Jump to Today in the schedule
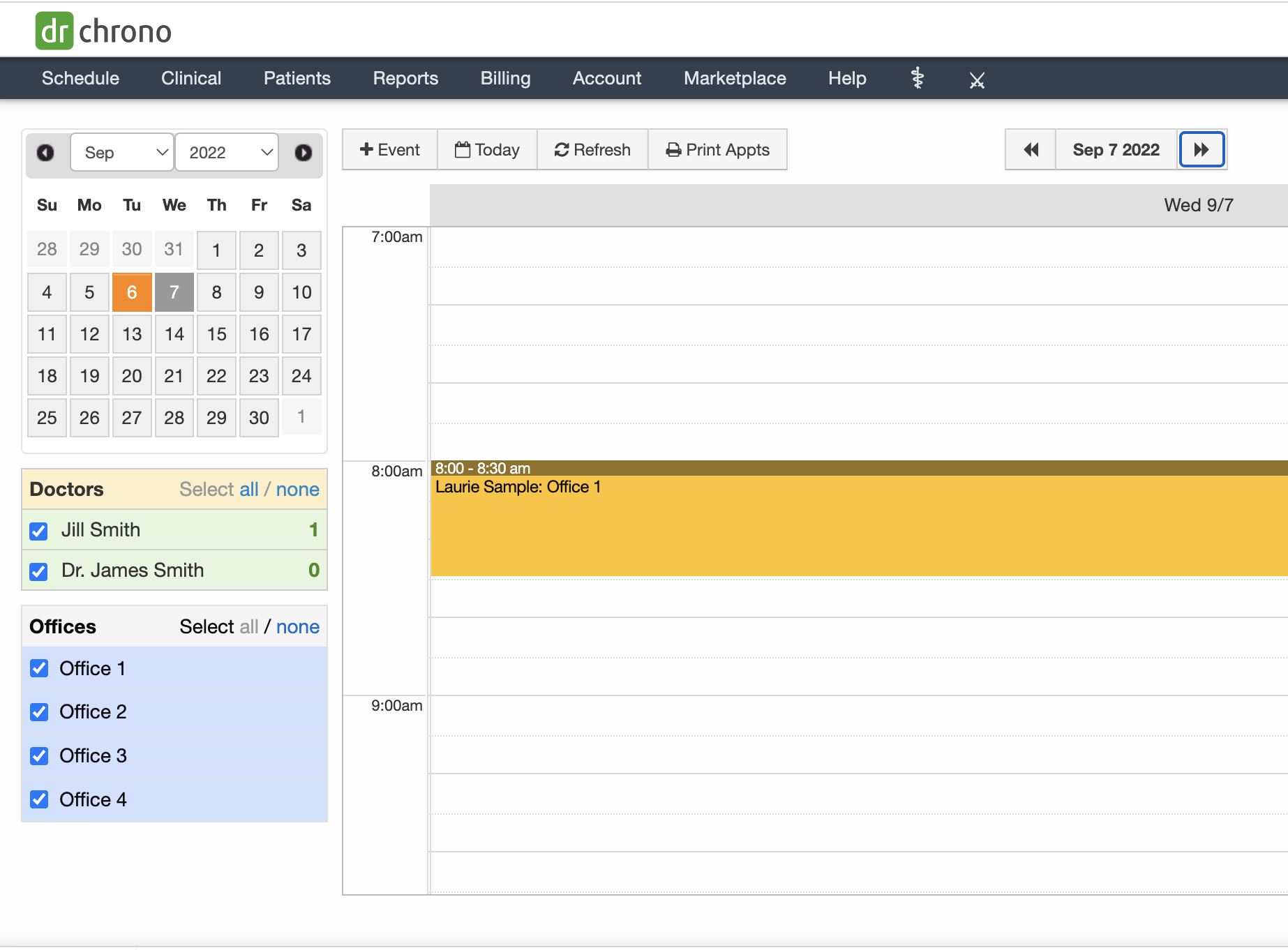The width and height of the screenshot is (1288, 950). [x=487, y=149]
